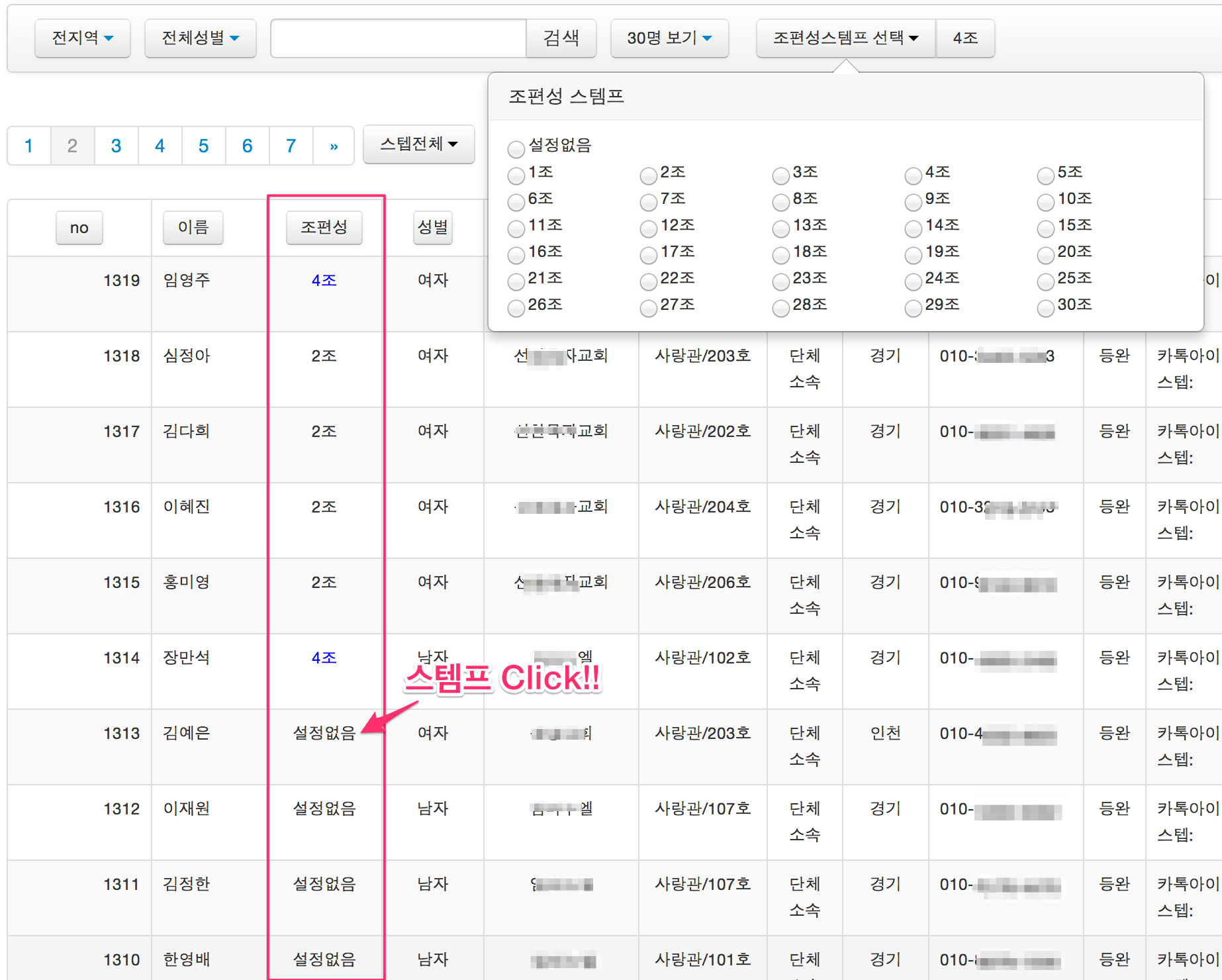Sort by the no column header
Viewport: 1222px width, 980px height.
tap(79, 228)
